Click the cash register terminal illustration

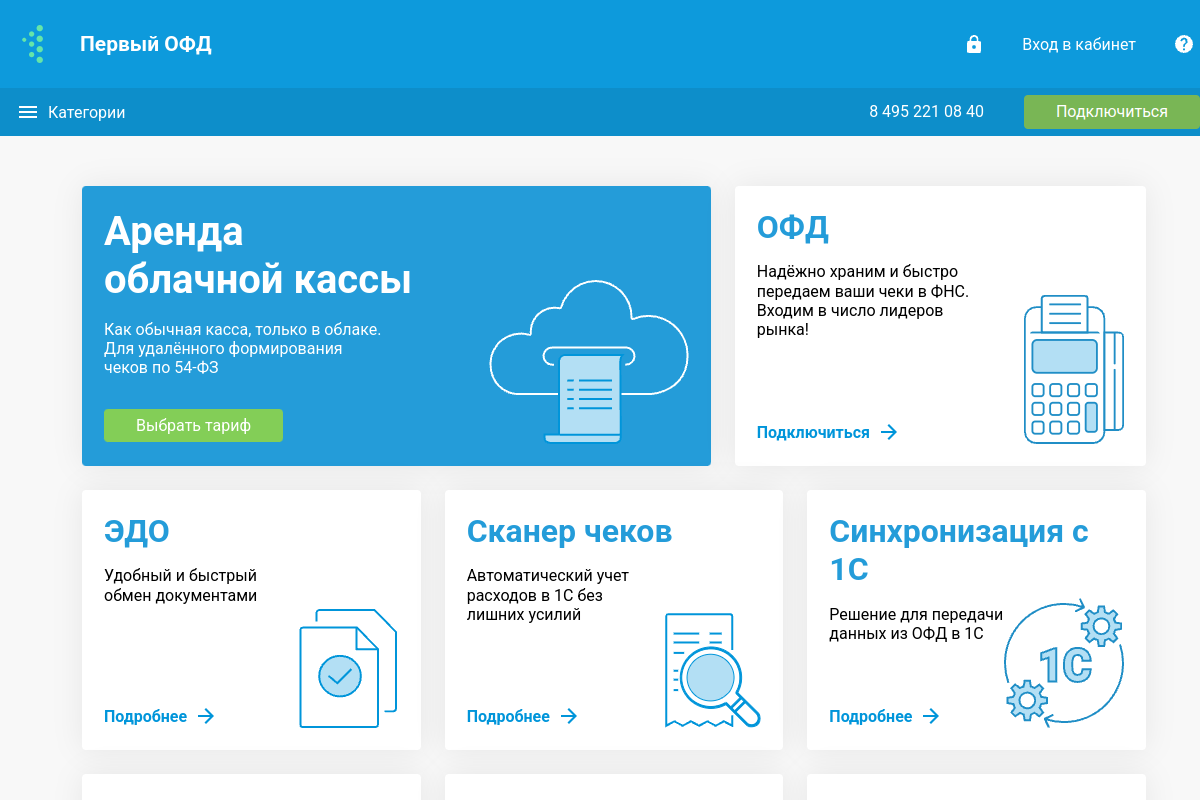click(1074, 369)
